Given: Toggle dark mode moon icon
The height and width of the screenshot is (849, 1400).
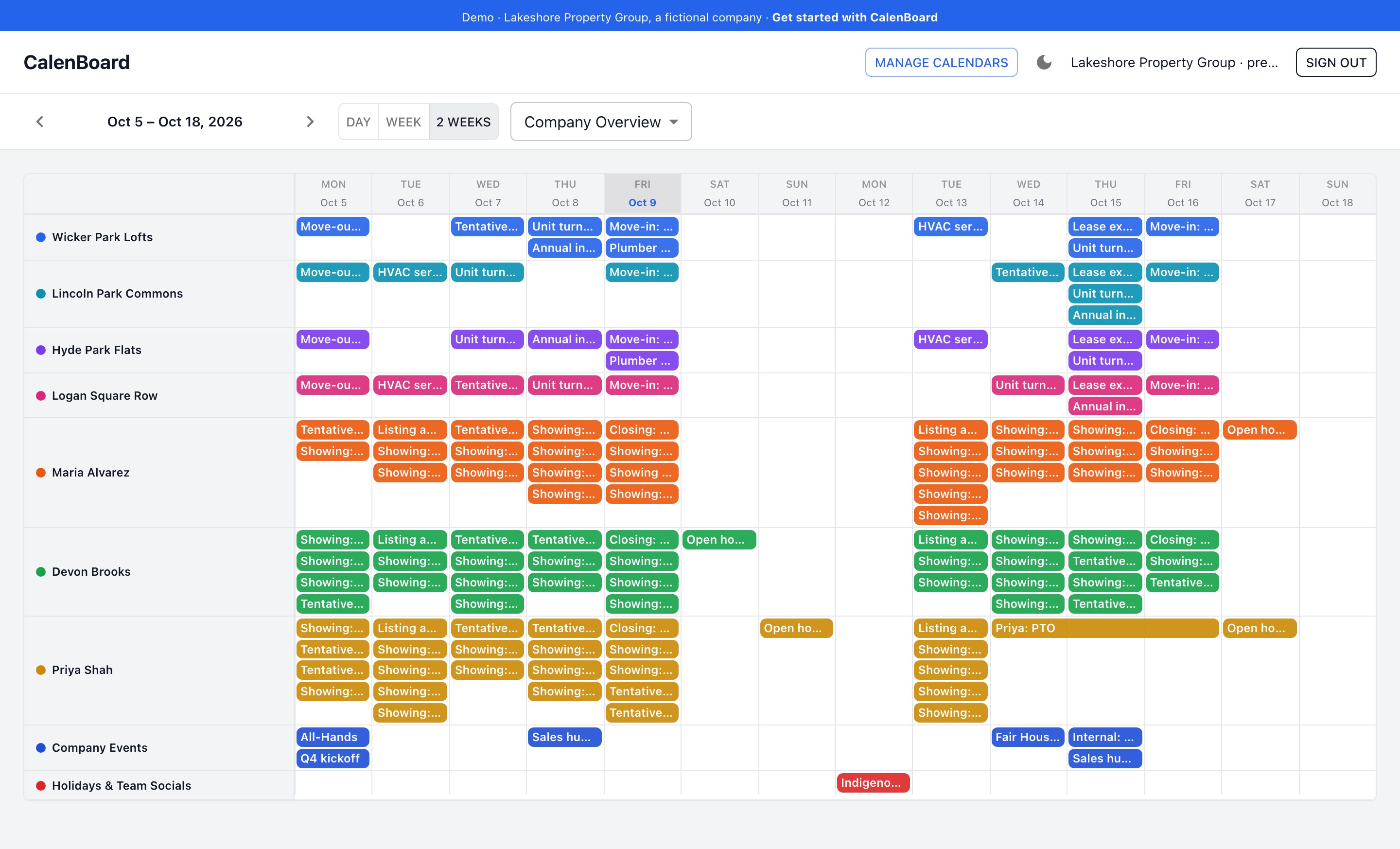Looking at the screenshot, I should click(x=1044, y=63).
